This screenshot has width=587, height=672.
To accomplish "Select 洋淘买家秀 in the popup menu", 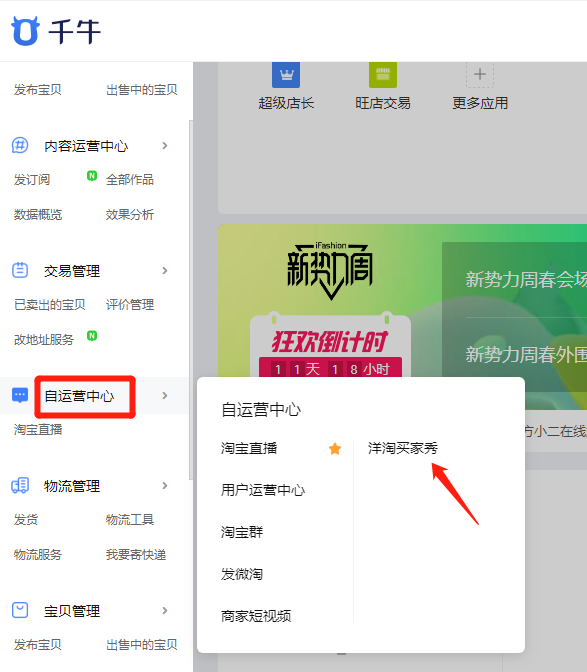I will [x=403, y=448].
